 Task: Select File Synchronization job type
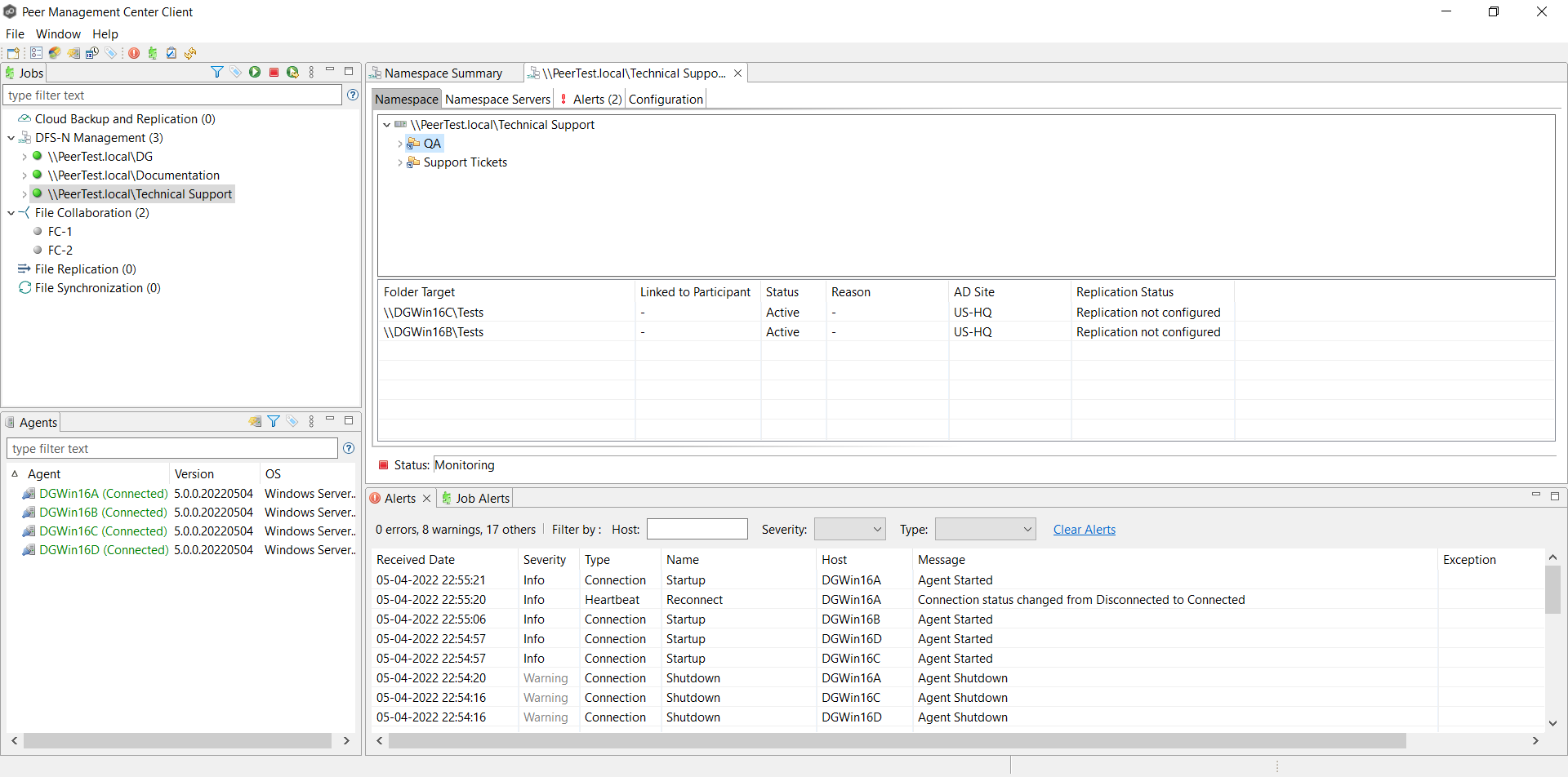pos(97,288)
